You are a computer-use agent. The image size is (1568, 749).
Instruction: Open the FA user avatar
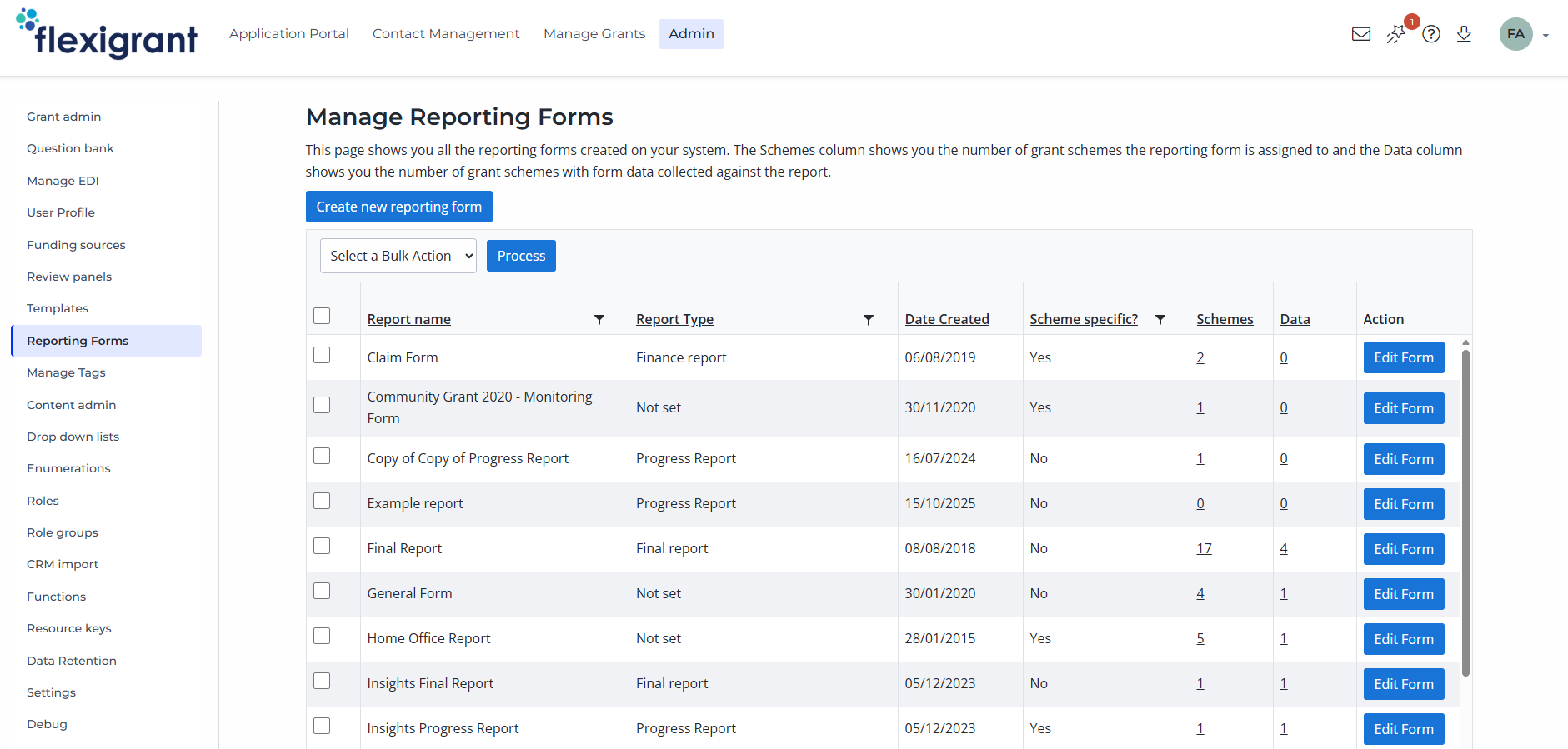1516,34
